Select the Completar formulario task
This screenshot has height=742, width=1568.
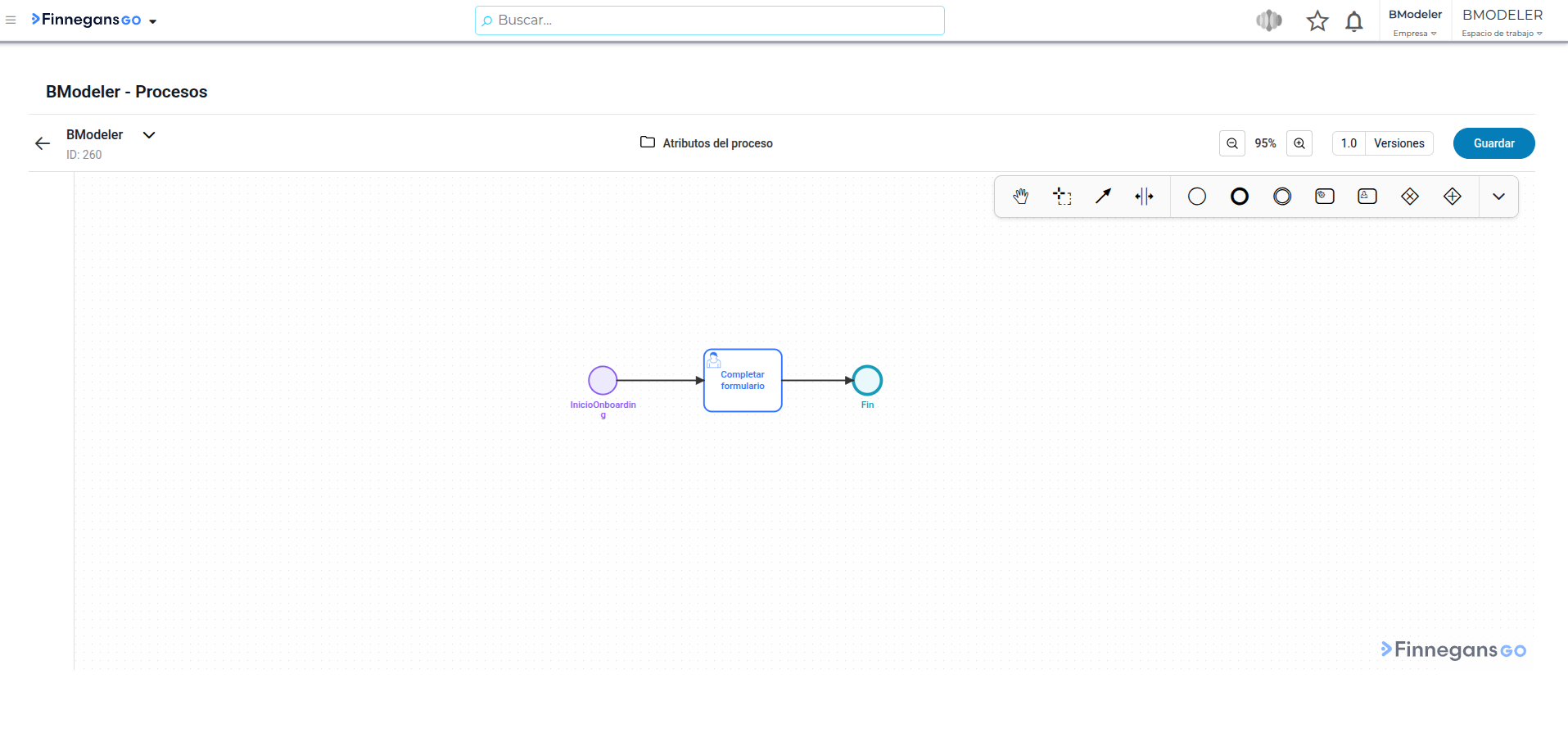coord(743,380)
